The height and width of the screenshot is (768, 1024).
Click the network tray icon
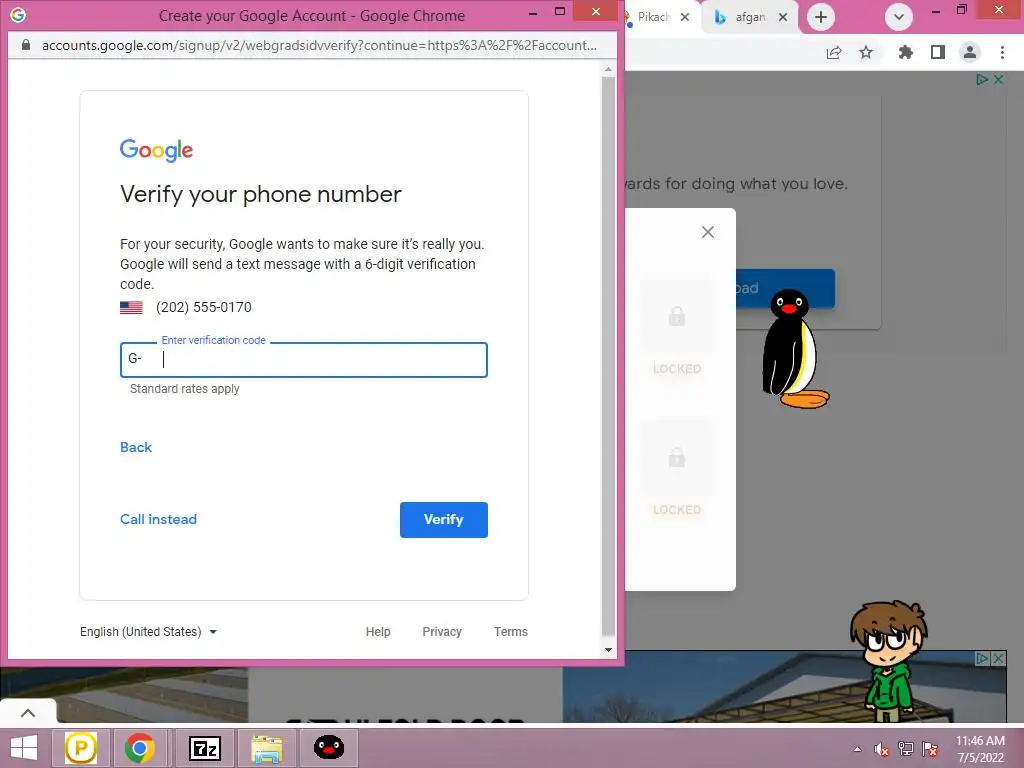[x=906, y=749]
